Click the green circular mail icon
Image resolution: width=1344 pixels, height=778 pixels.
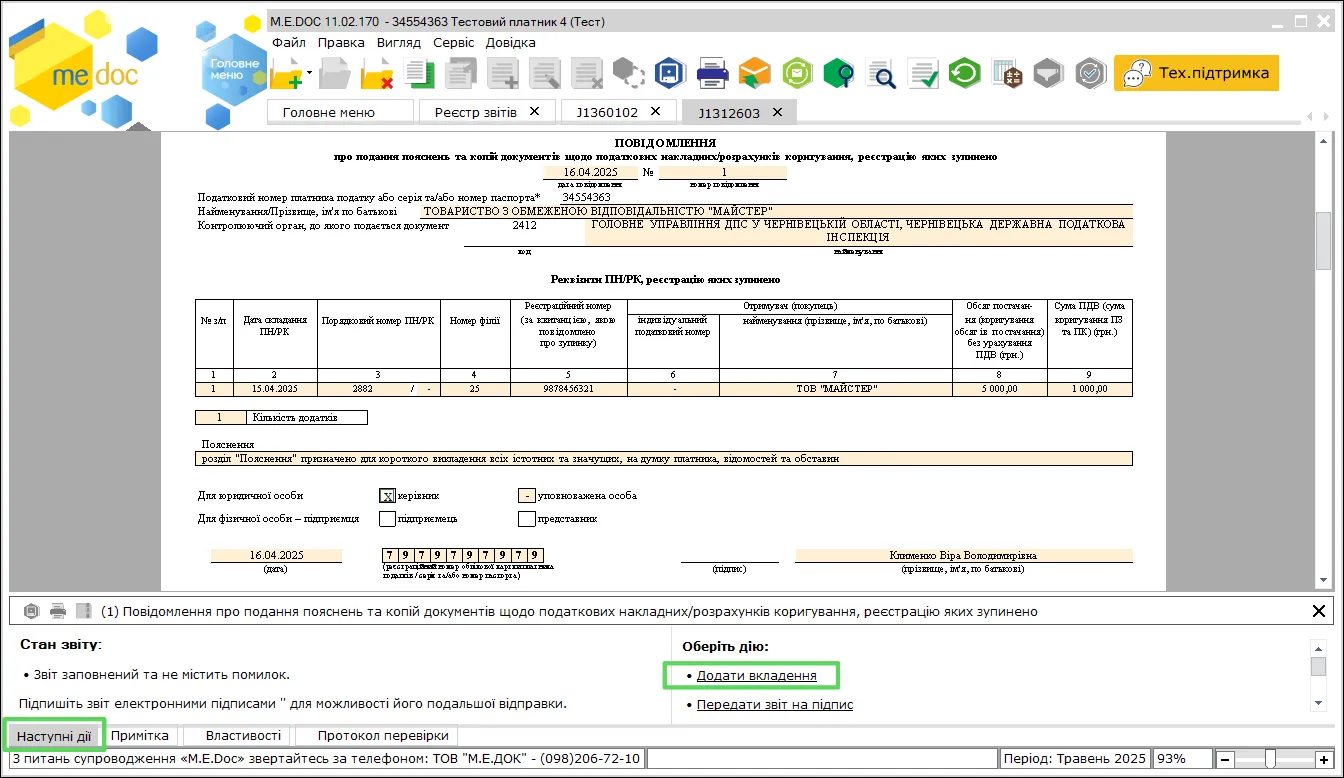[797, 73]
